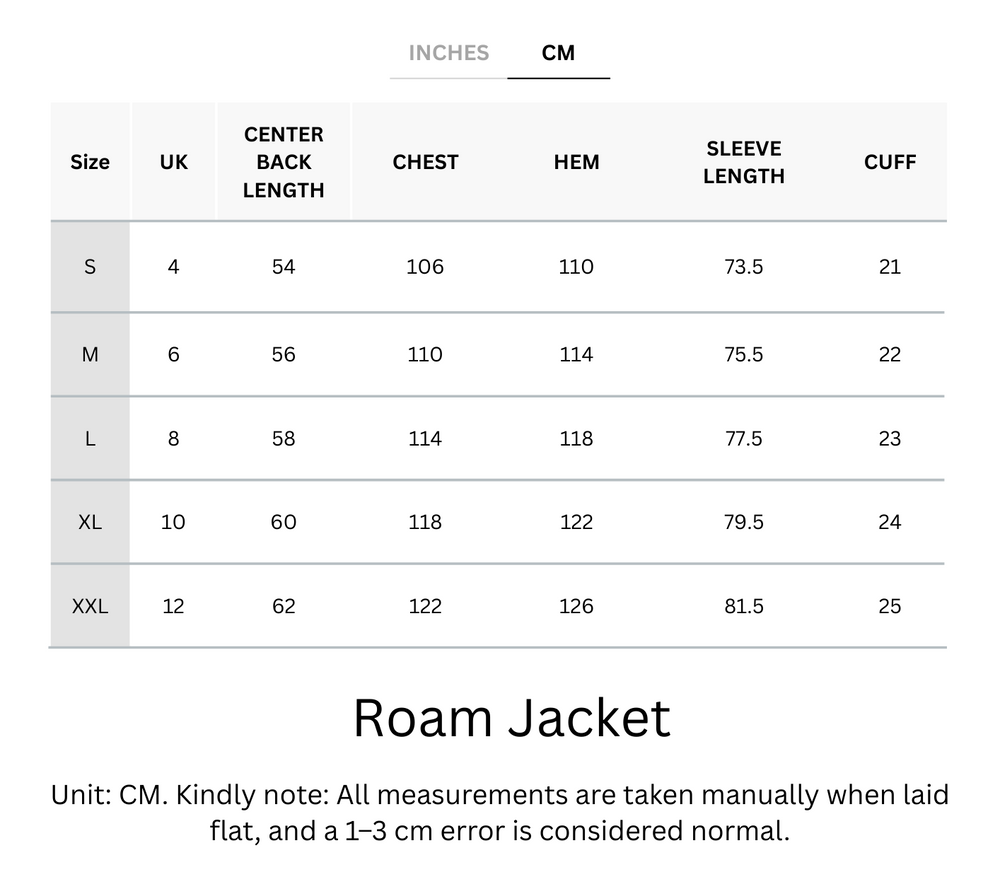1000x889 pixels.
Task: Select the CENTER BACK LENGTH header
Action: (x=283, y=161)
